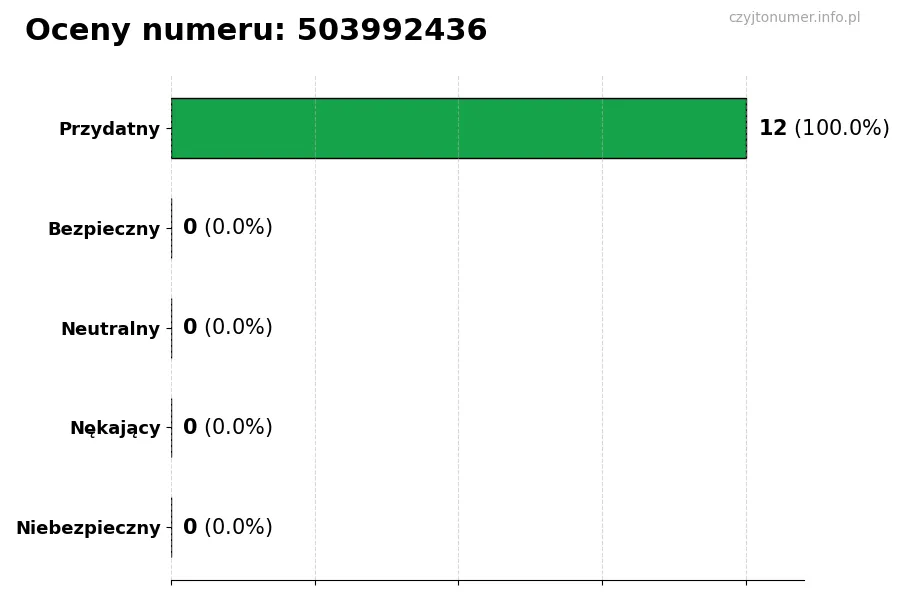
Task: Click the "12 (100.0%)" value label
Action: click(824, 128)
